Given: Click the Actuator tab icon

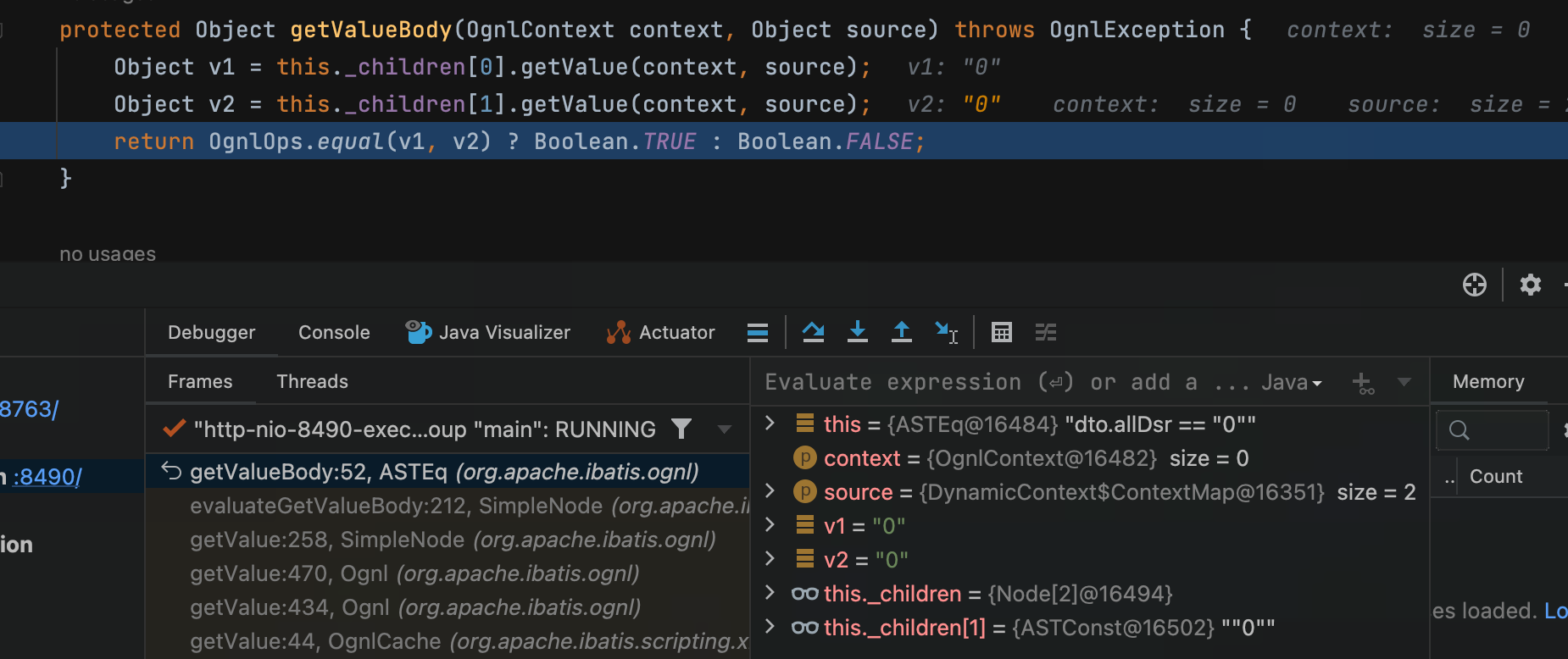Looking at the screenshot, I should pos(619,332).
